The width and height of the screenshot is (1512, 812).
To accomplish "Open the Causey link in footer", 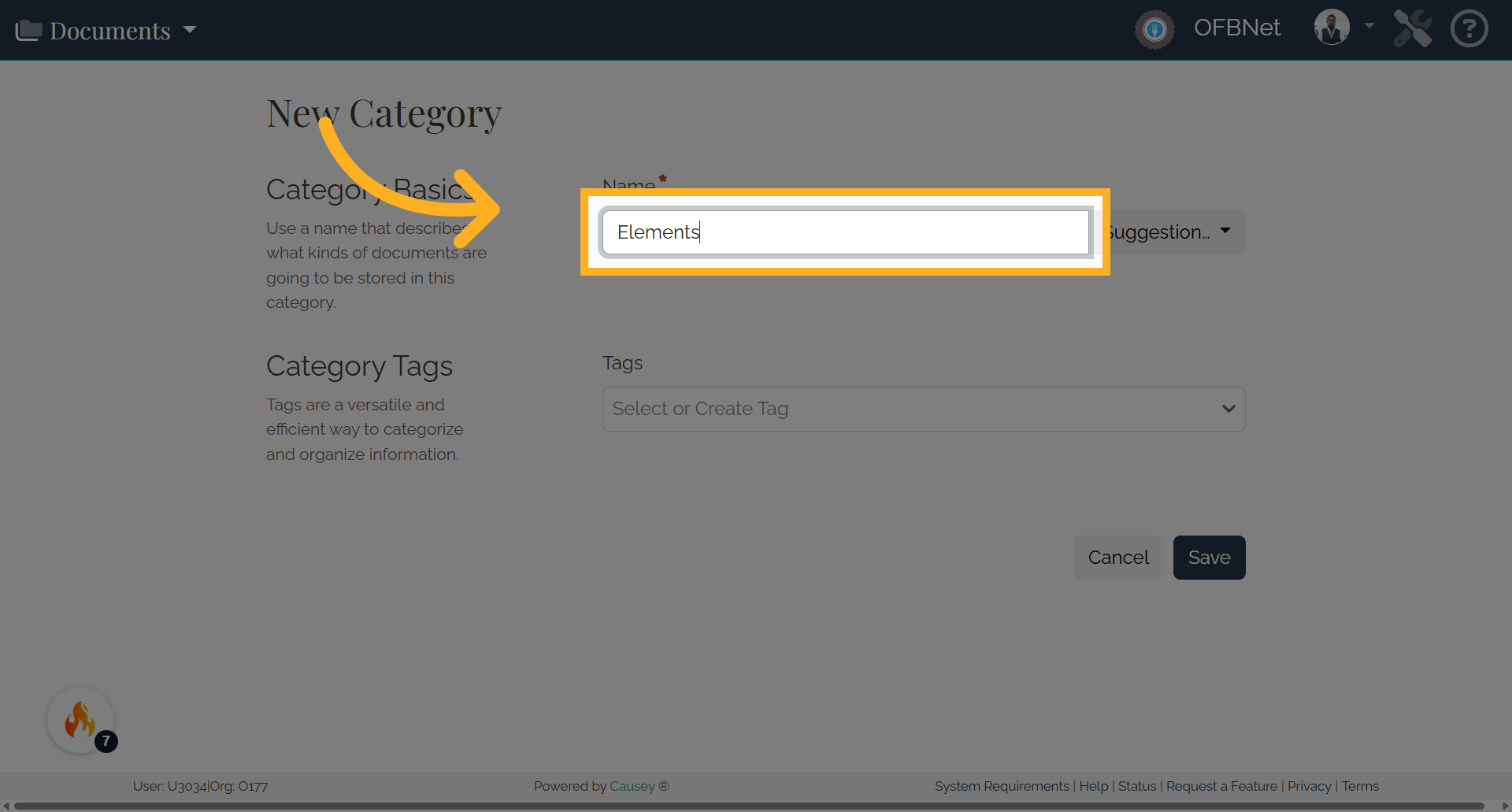I will pos(632,786).
